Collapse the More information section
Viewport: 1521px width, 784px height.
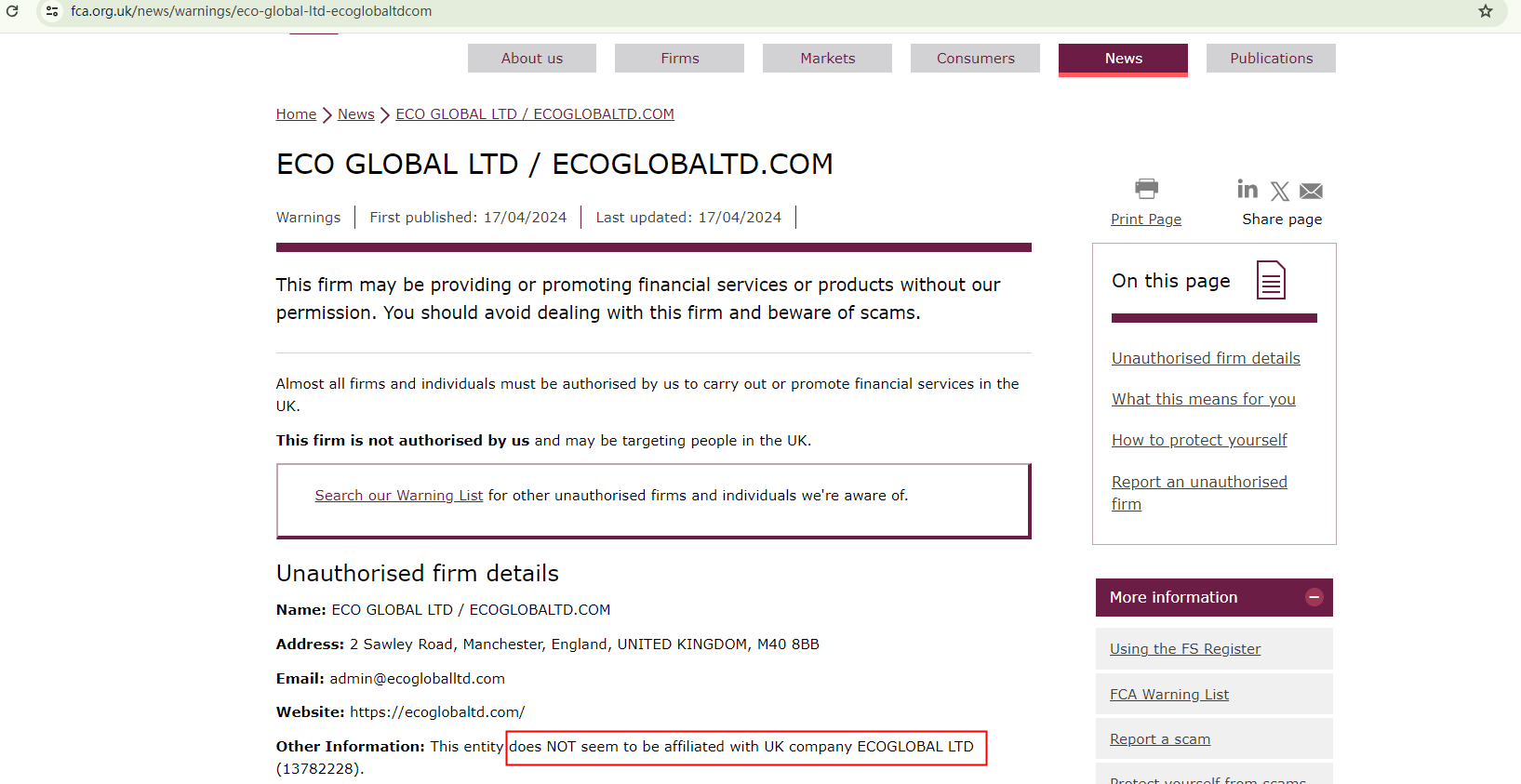point(1314,597)
